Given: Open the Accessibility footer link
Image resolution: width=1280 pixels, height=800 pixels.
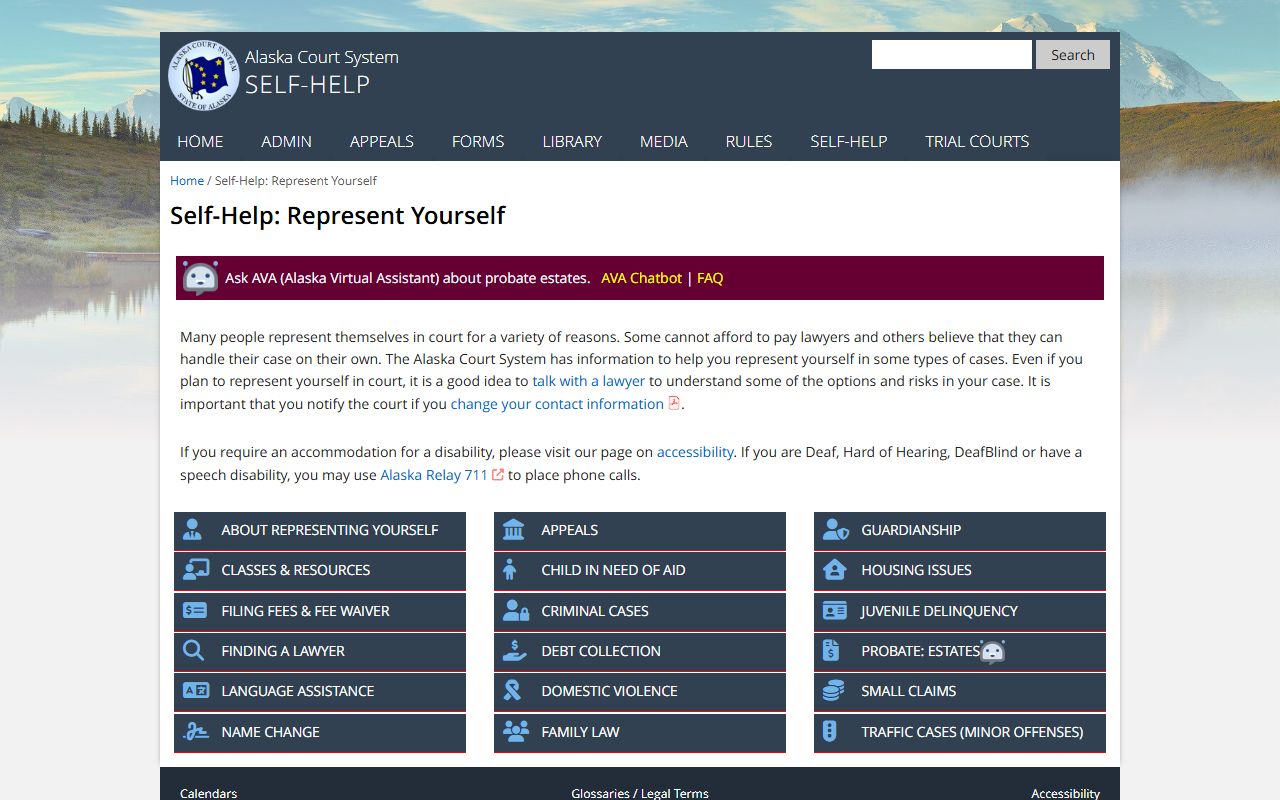Looking at the screenshot, I should (x=1065, y=793).
